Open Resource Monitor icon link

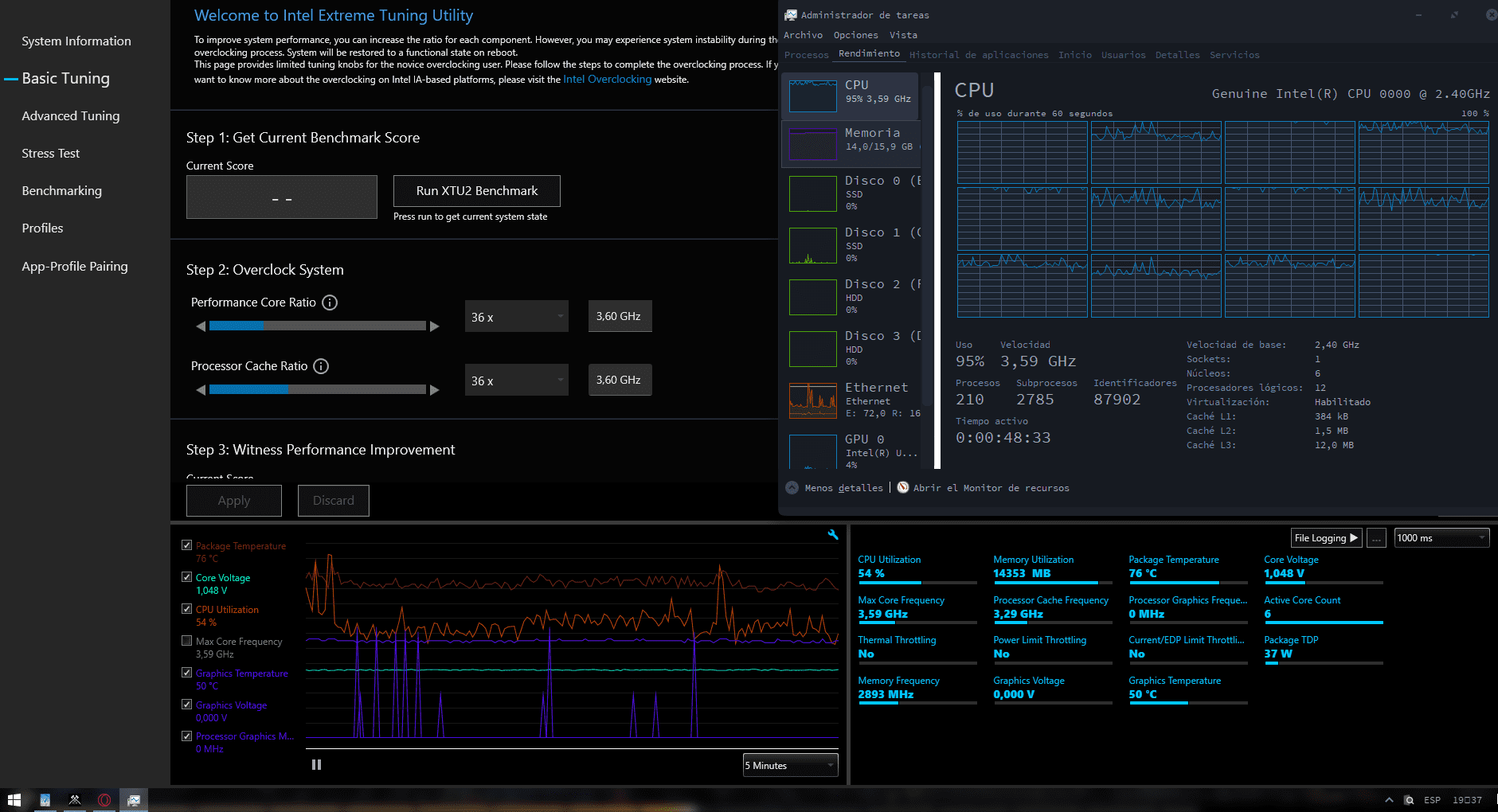(903, 488)
